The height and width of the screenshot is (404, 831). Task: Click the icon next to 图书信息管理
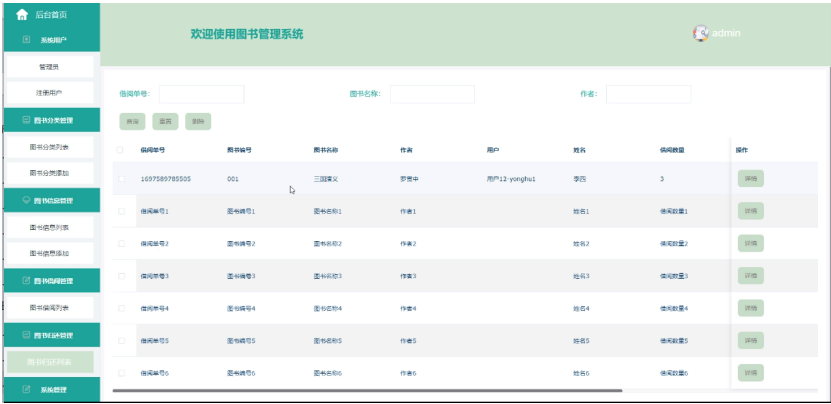(x=26, y=200)
